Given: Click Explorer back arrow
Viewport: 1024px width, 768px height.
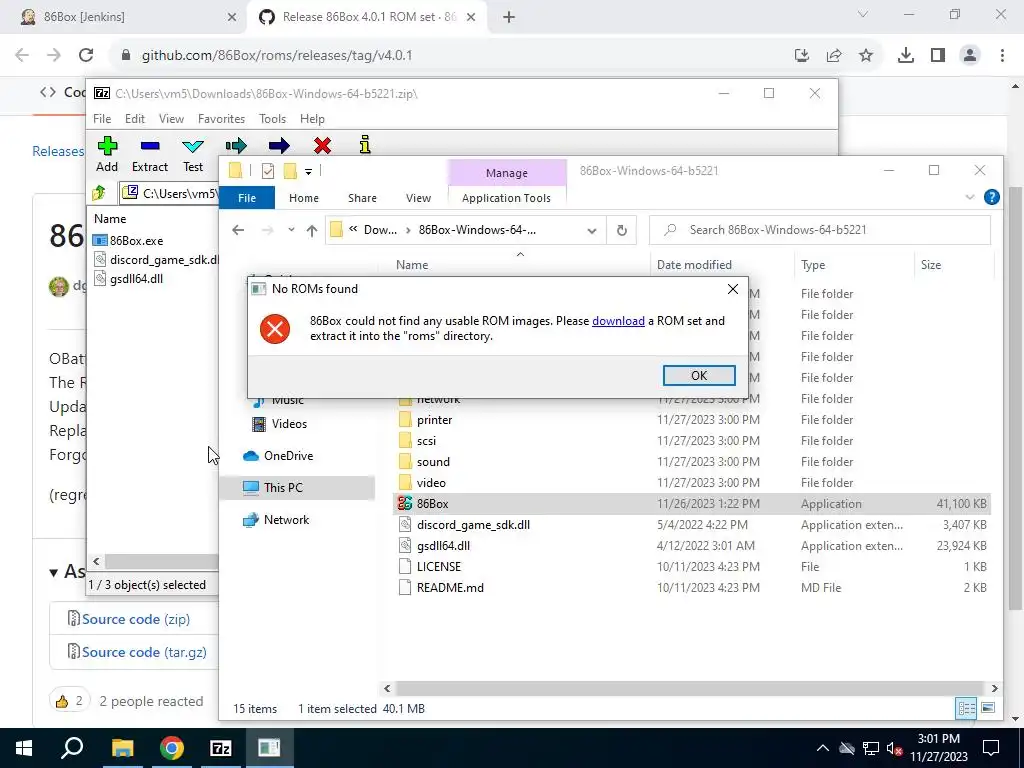Looking at the screenshot, I should point(238,230).
